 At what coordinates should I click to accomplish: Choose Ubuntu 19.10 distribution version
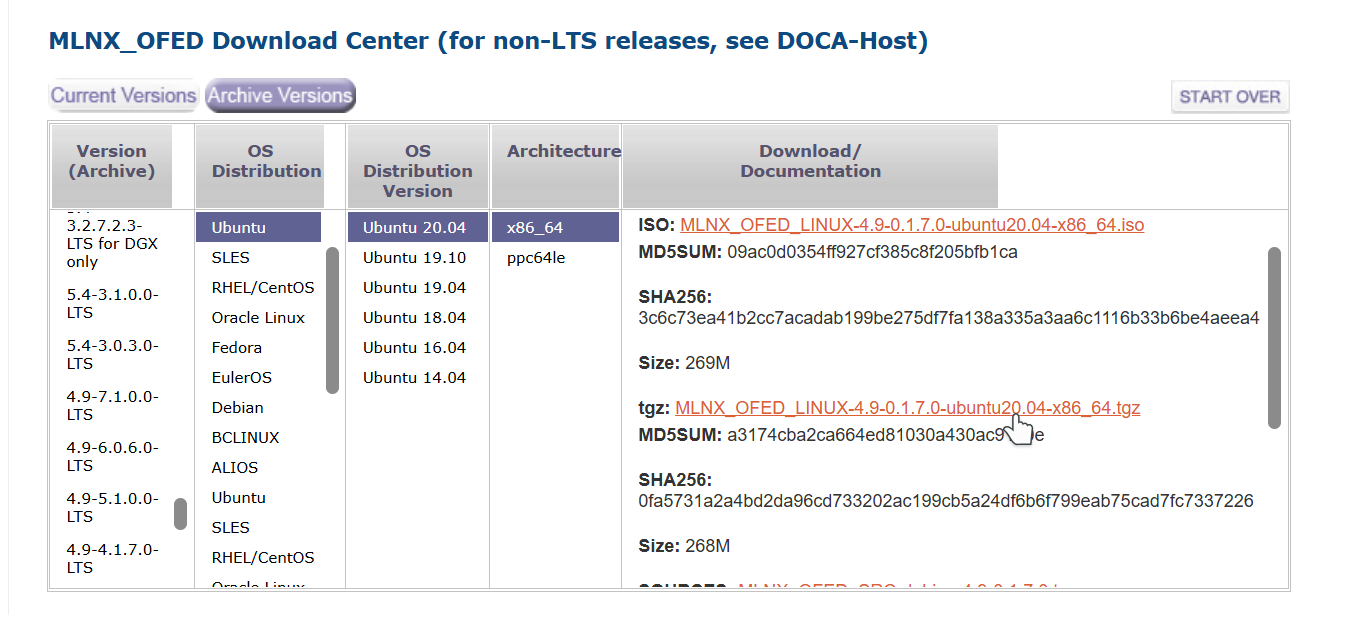pyautogui.click(x=414, y=258)
